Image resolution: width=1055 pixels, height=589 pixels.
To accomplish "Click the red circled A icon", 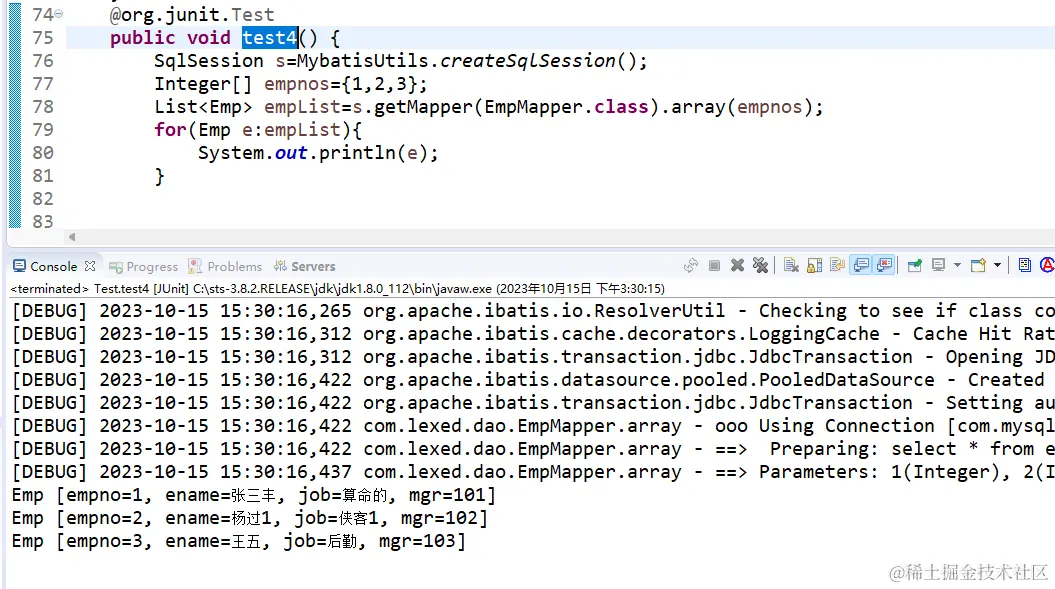I will coord(1047,266).
